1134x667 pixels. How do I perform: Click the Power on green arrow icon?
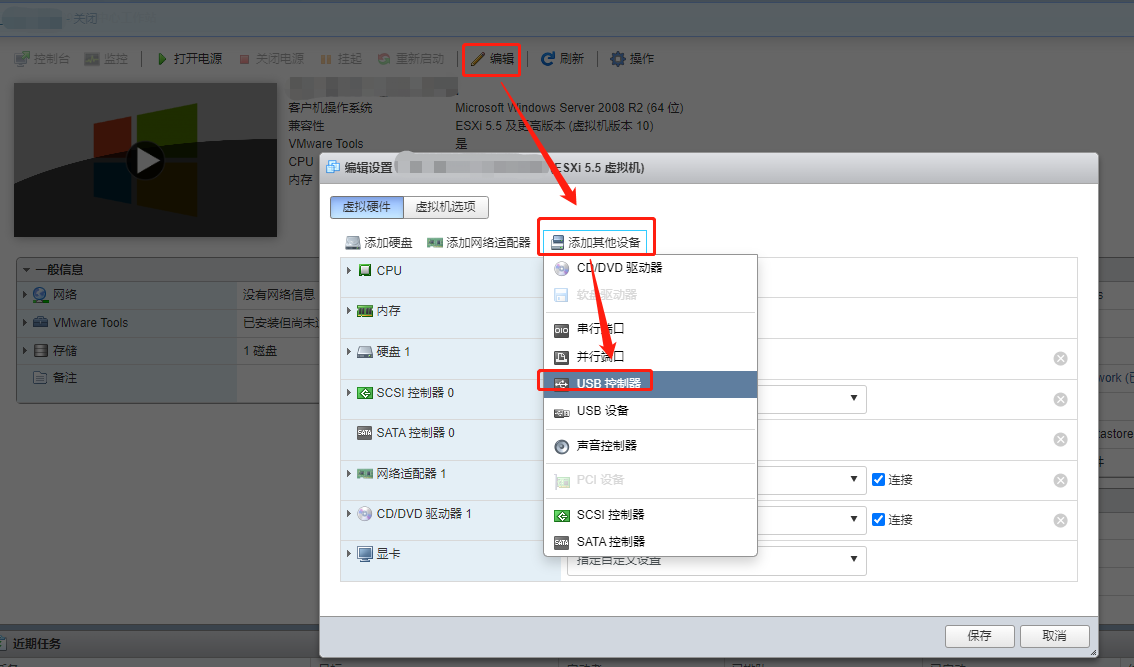click(x=162, y=59)
